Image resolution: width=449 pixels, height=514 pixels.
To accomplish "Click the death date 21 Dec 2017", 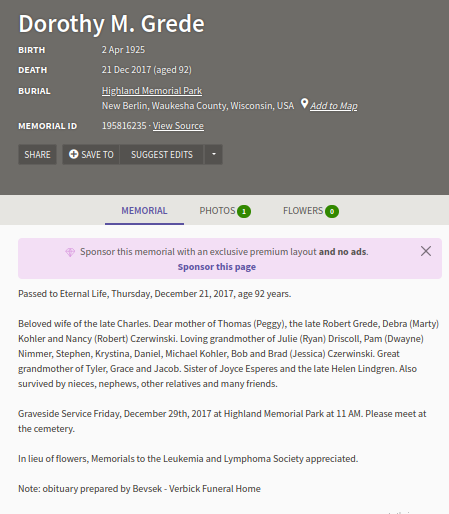I will (x=126, y=70).
